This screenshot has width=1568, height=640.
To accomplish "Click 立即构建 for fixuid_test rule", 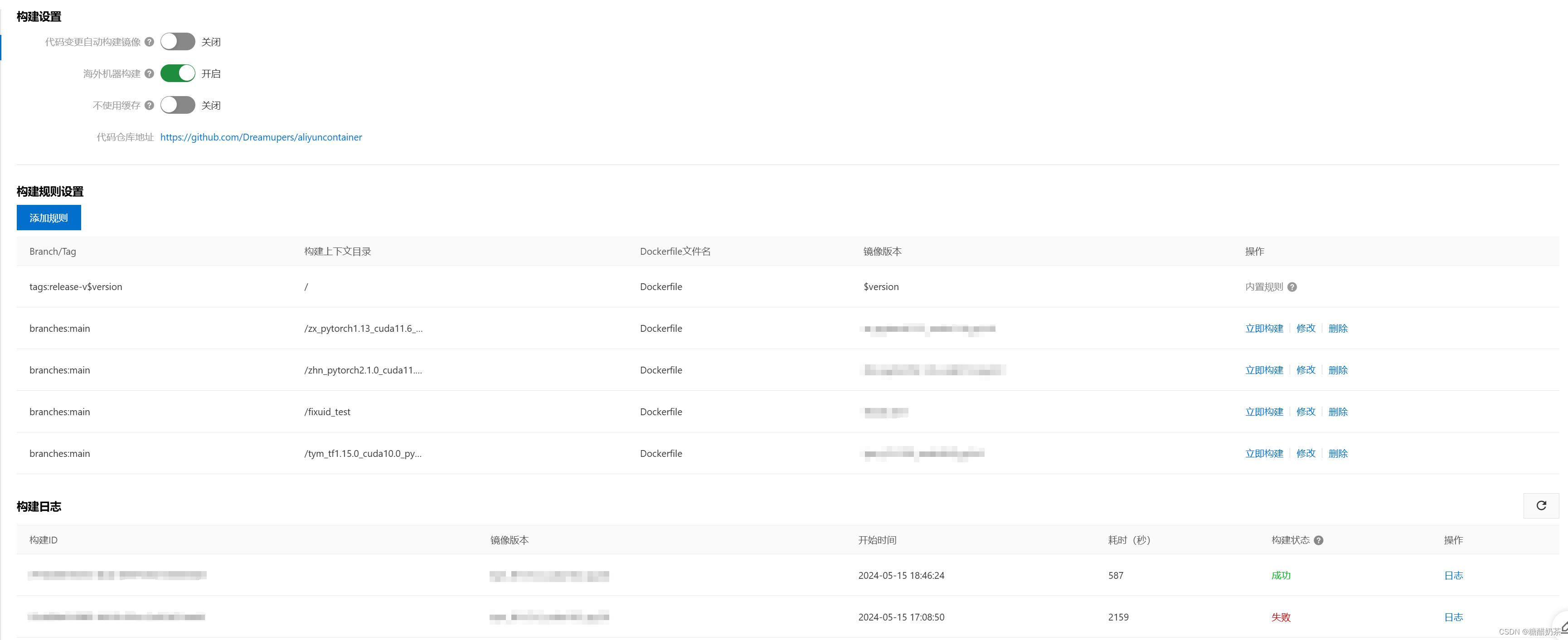I will 1264,412.
